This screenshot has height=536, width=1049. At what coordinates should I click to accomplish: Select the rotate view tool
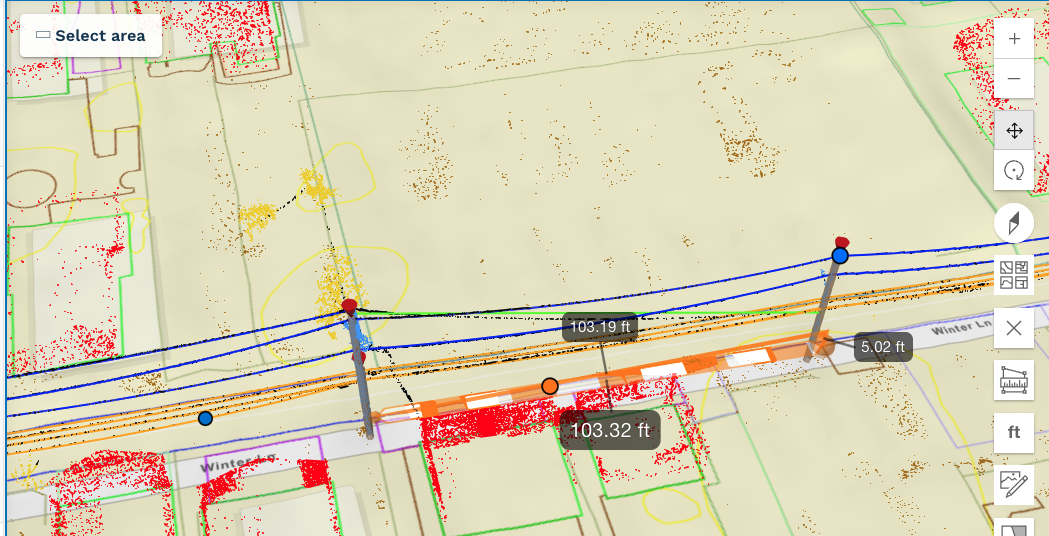pyautogui.click(x=1014, y=170)
